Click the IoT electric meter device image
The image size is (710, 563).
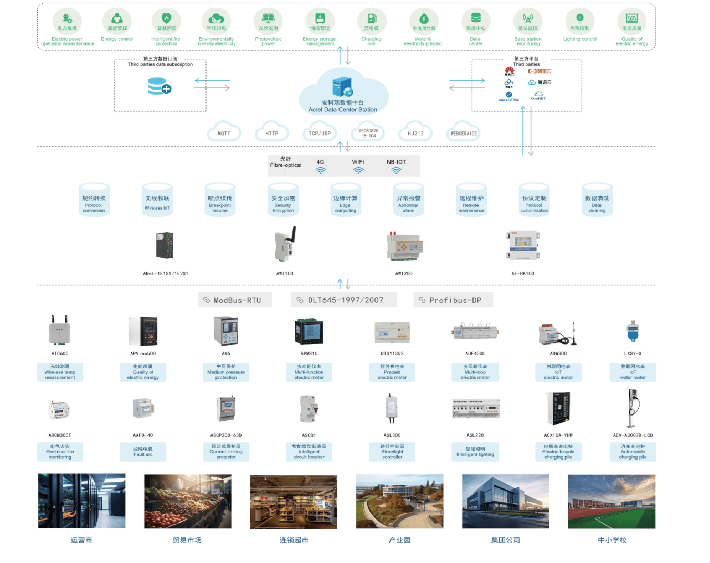click(558, 334)
